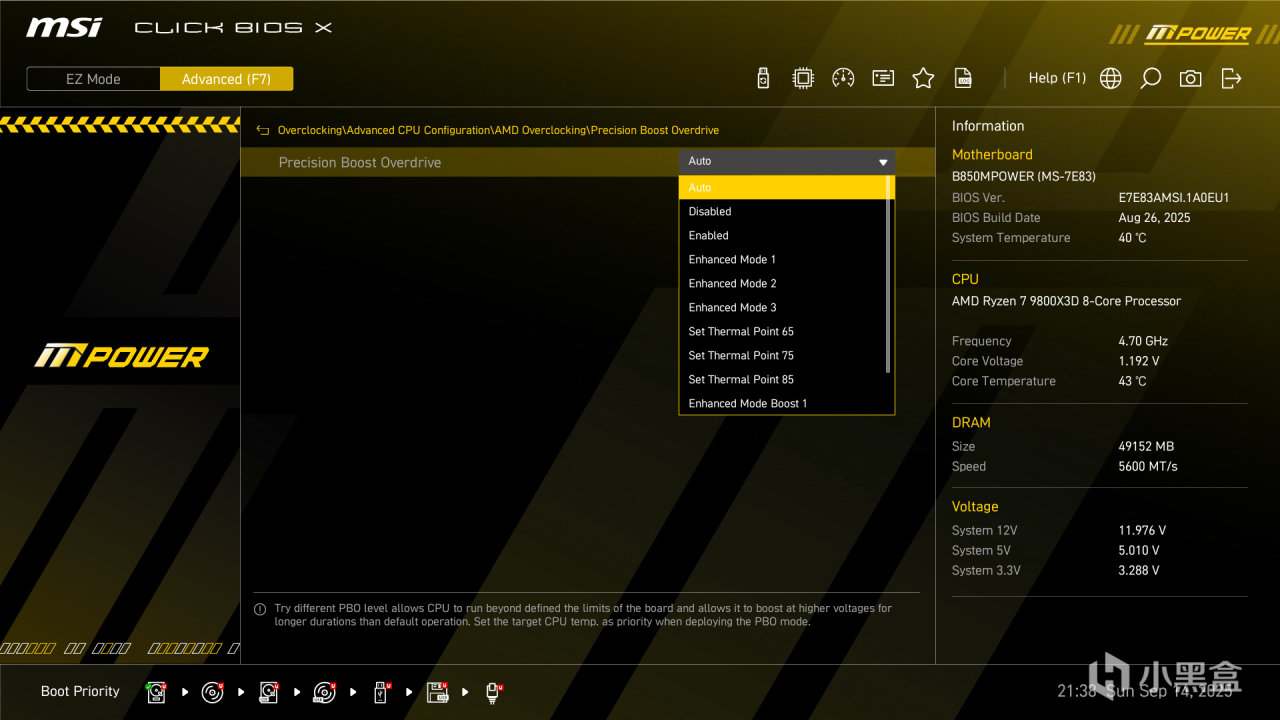Image resolution: width=1280 pixels, height=720 pixels.
Task: Click the DRAM speed value 5600 MT/s
Action: coord(1148,466)
